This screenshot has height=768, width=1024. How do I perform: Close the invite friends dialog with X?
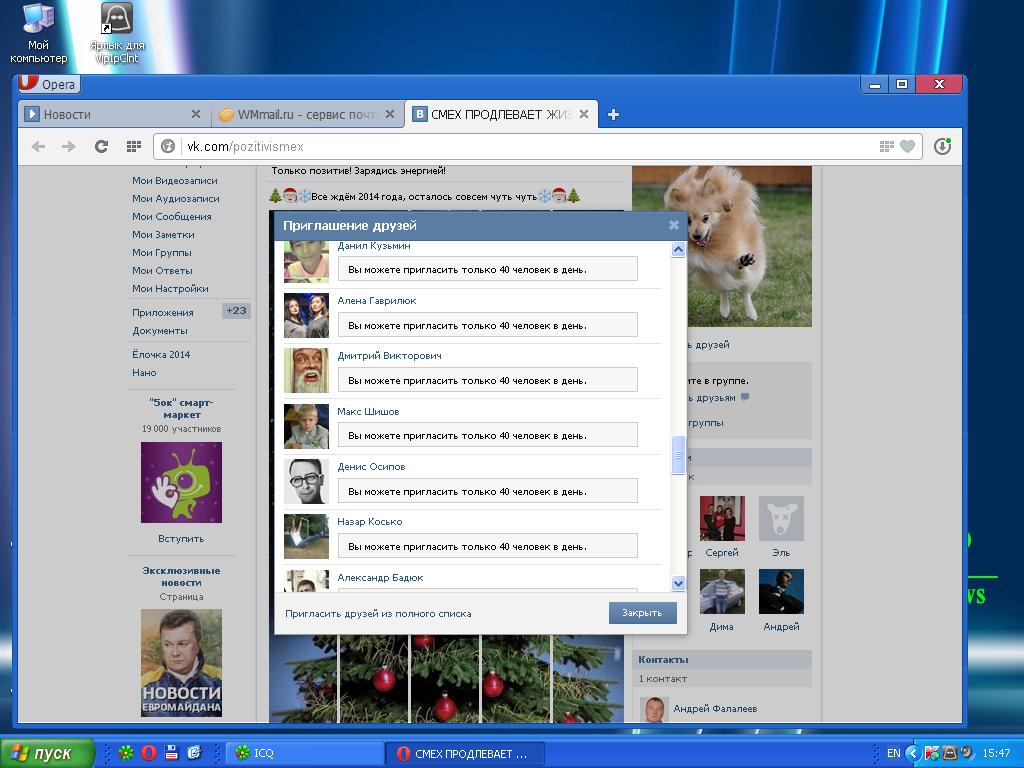coord(674,225)
